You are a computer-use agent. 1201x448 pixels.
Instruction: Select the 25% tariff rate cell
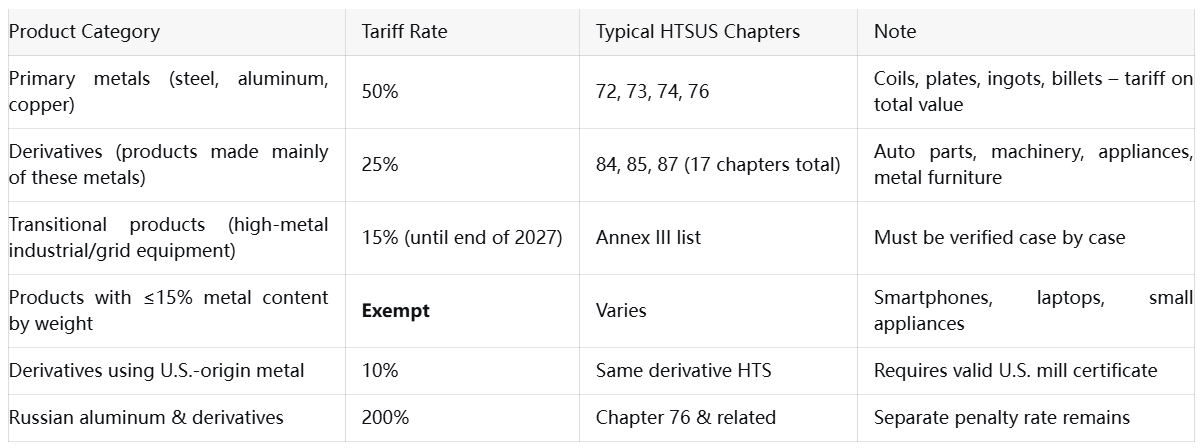[x=380, y=165]
